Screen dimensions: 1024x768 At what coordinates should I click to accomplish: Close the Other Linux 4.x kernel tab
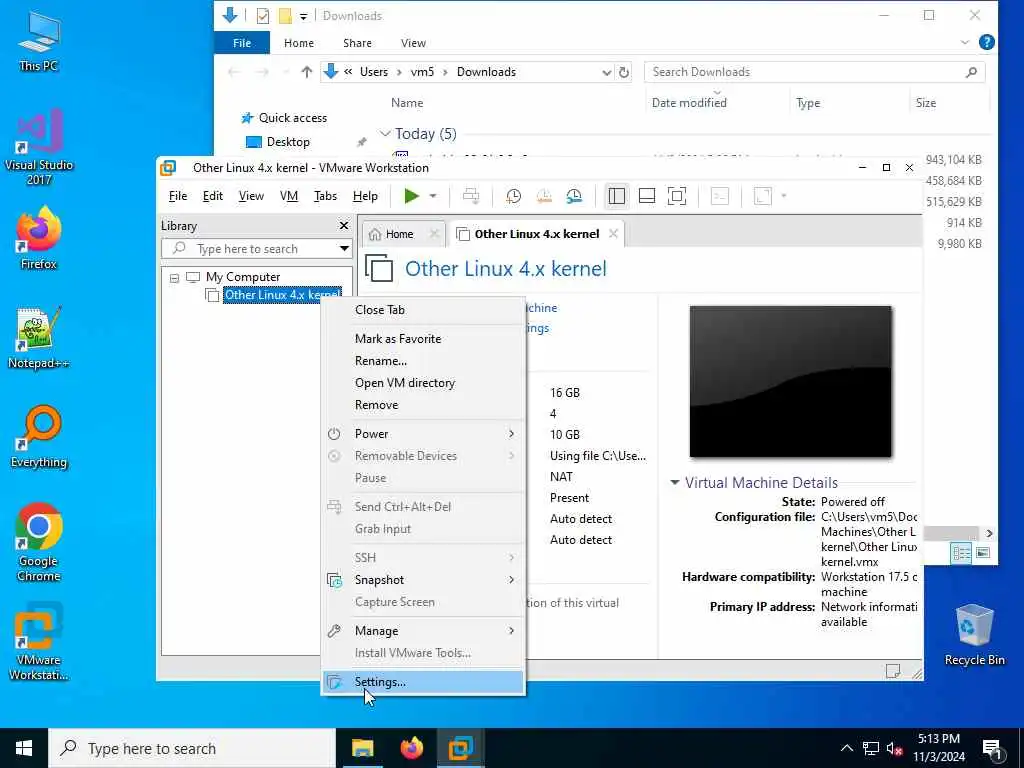tap(613, 234)
